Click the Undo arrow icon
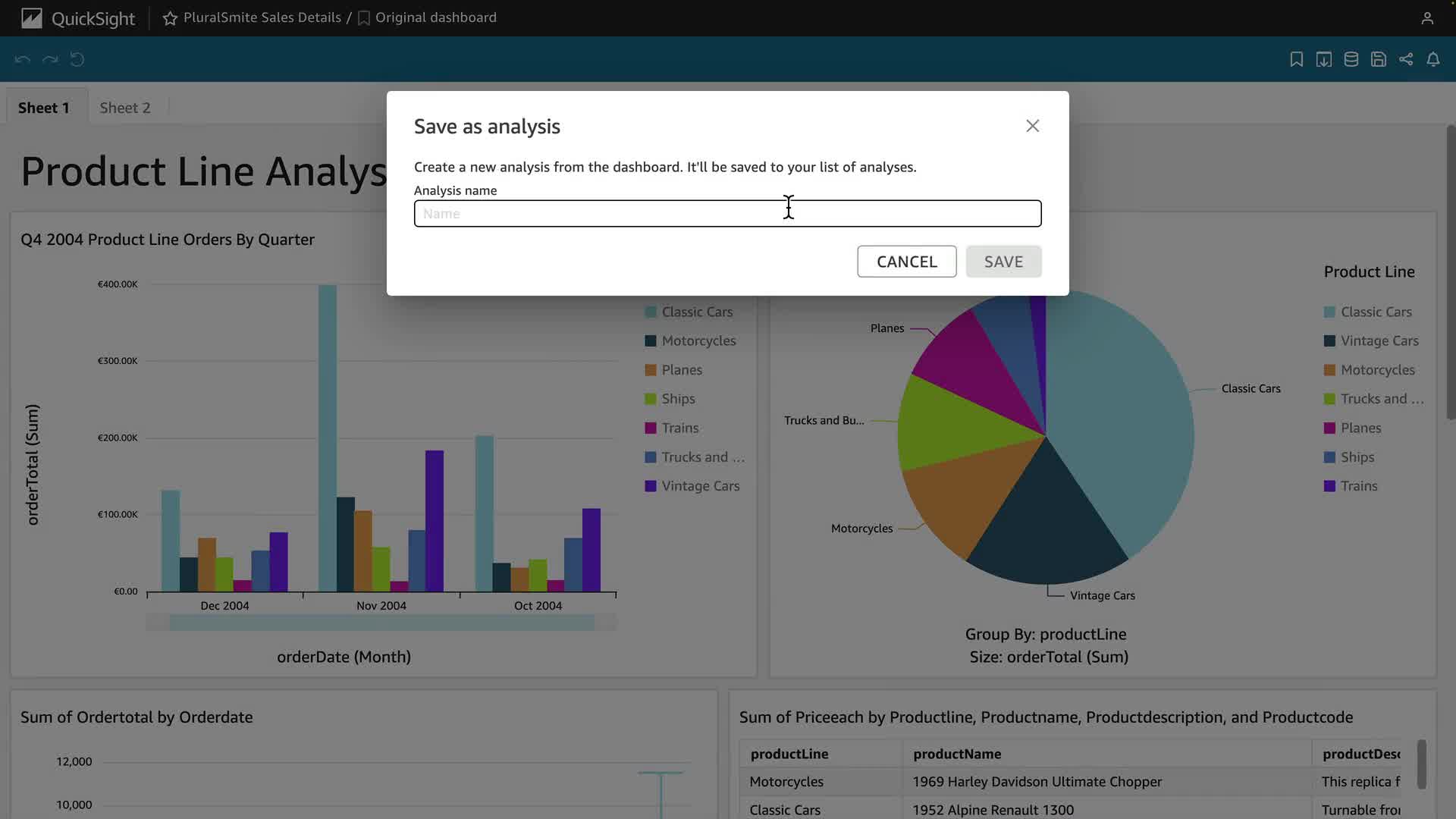The height and width of the screenshot is (819, 1456). click(x=23, y=59)
